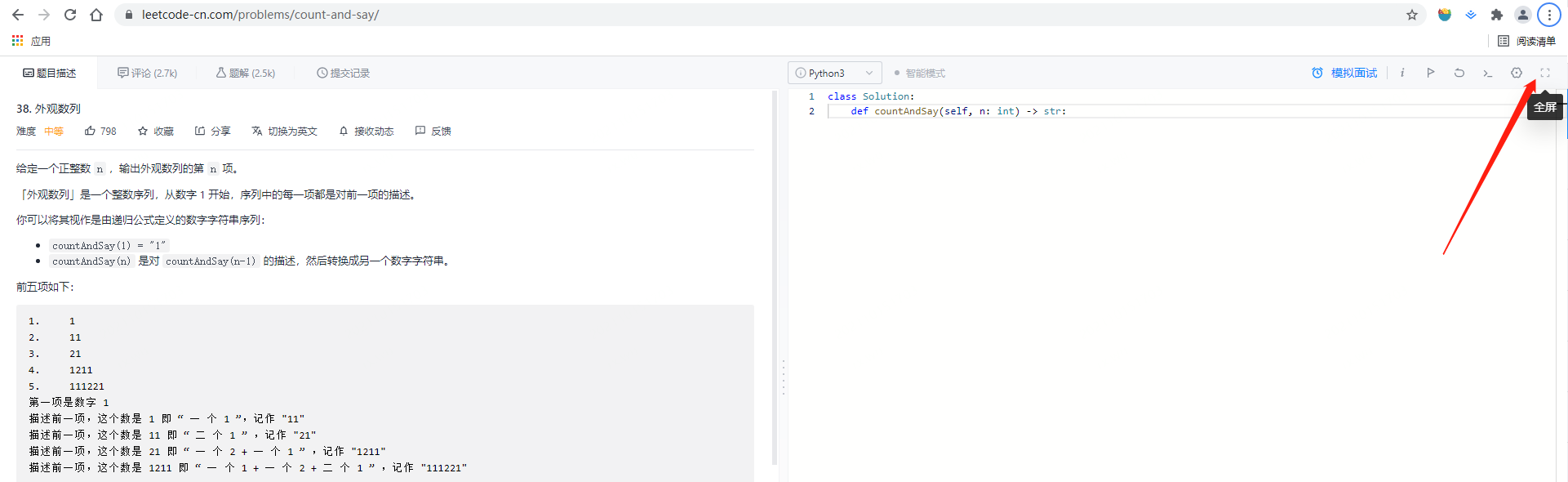The width and height of the screenshot is (1568, 482).
Task: Open the Python3 language dropdown
Action: 834,73
